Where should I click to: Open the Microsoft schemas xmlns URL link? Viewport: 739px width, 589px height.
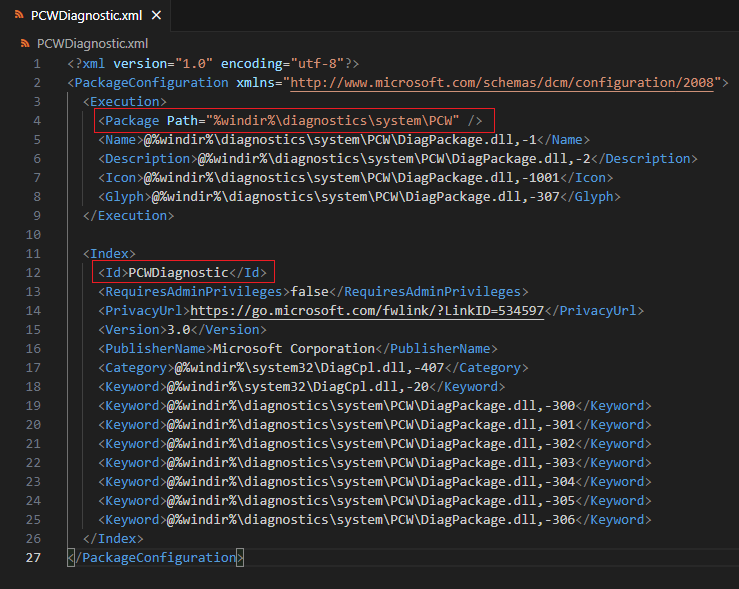[504, 82]
